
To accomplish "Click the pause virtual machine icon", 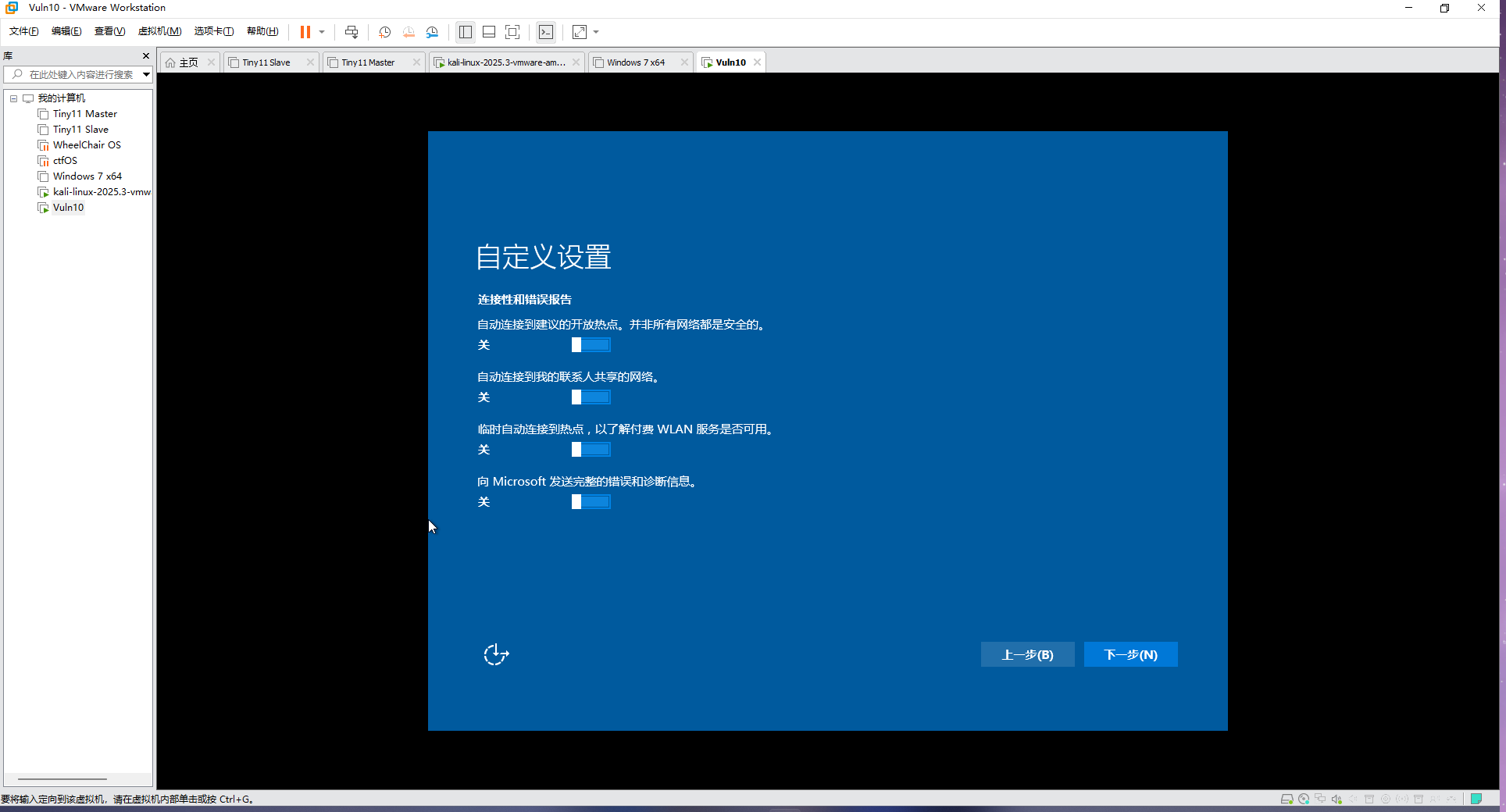I will tap(305, 32).
